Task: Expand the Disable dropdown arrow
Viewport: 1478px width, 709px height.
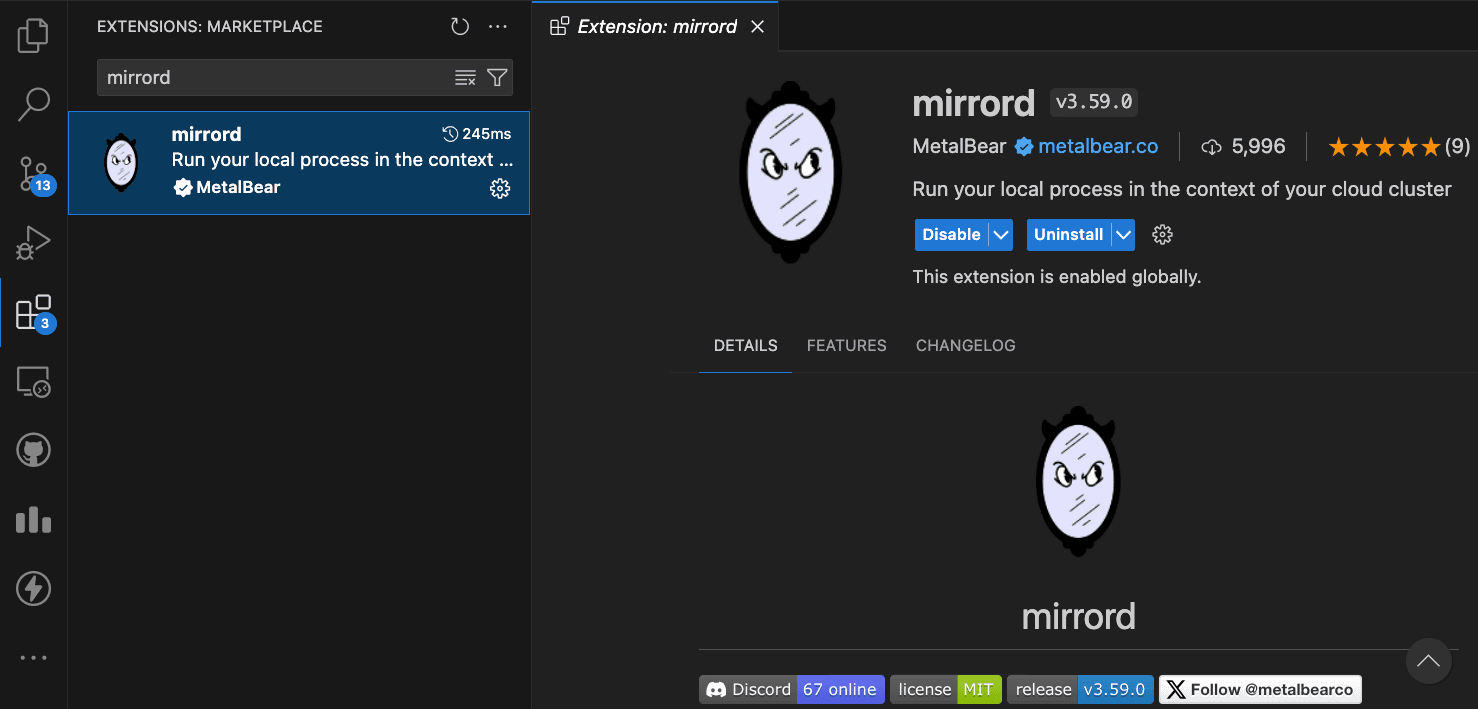Action: pyautogui.click(x=1001, y=235)
